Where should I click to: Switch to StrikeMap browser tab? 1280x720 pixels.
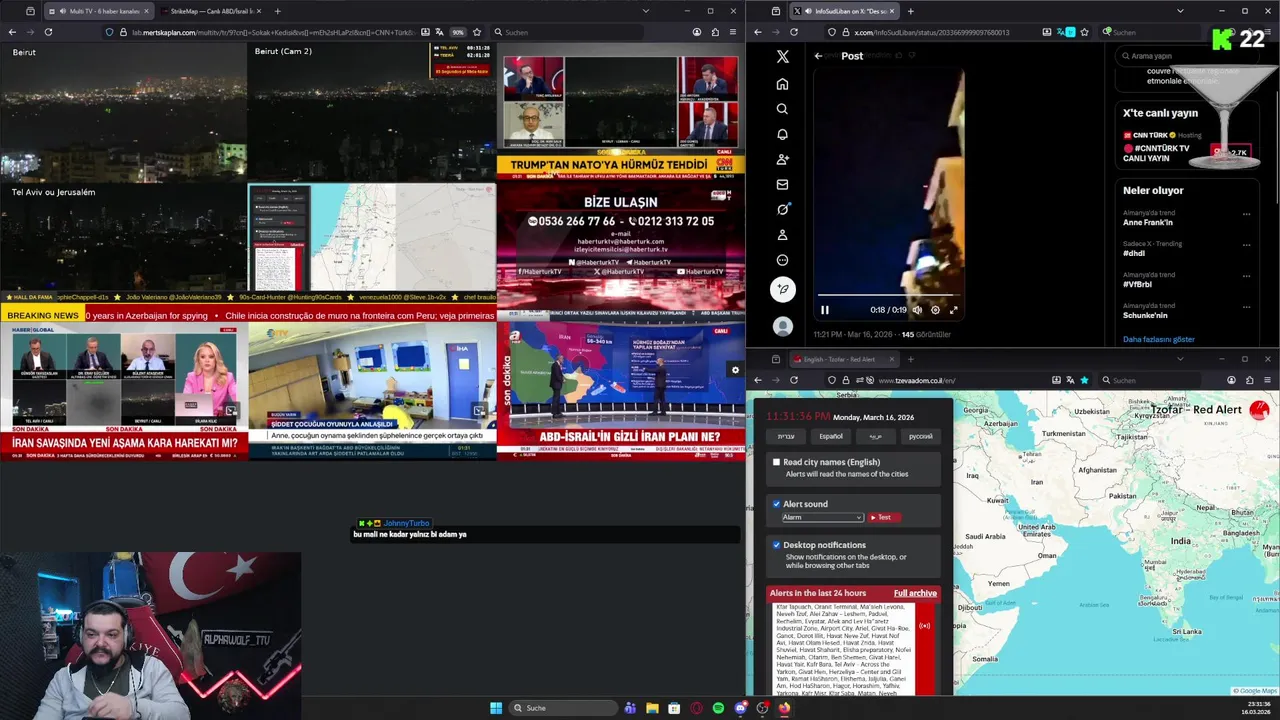(x=211, y=11)
